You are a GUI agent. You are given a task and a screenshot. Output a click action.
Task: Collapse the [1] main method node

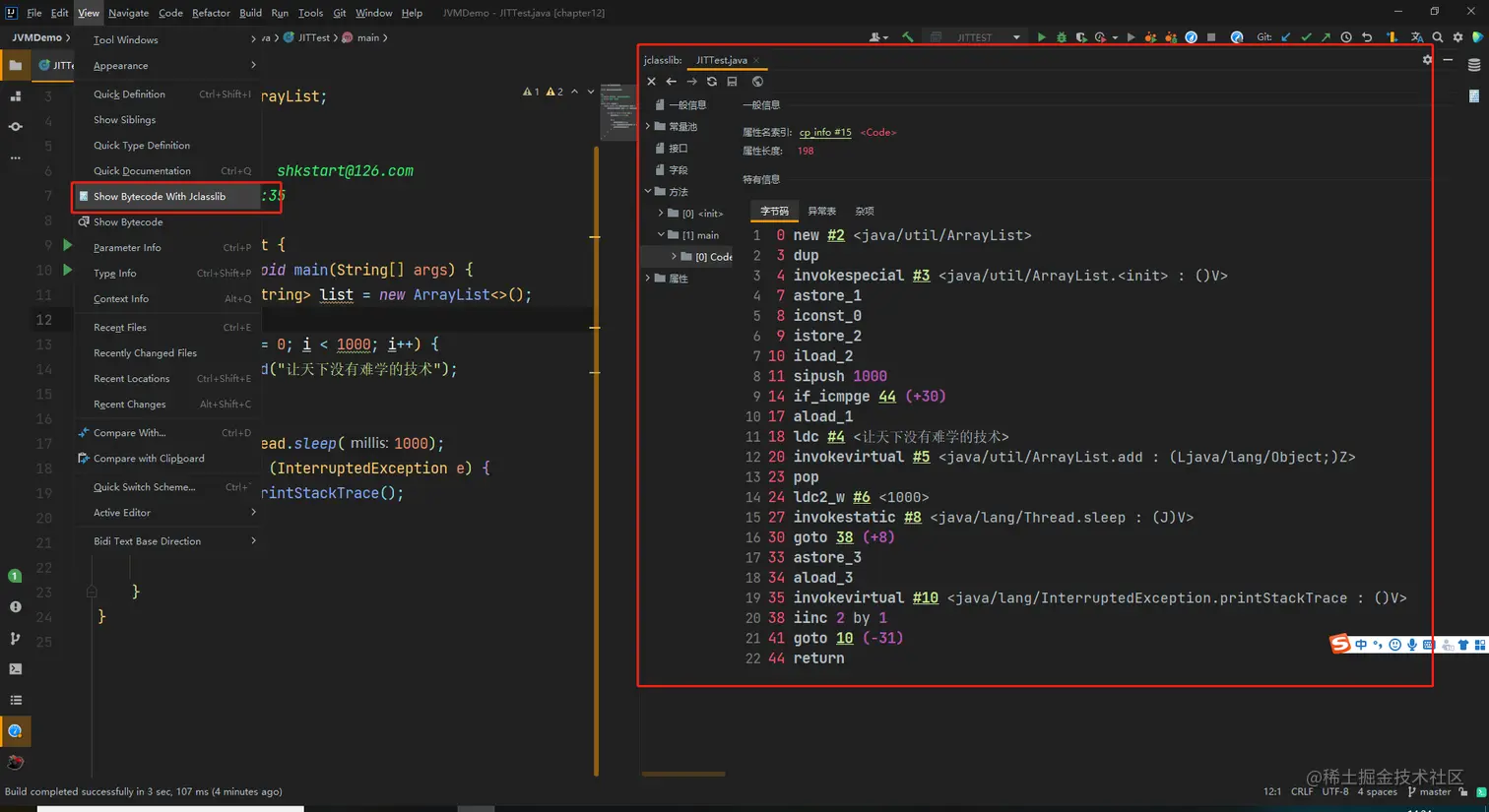click(661, 235)
